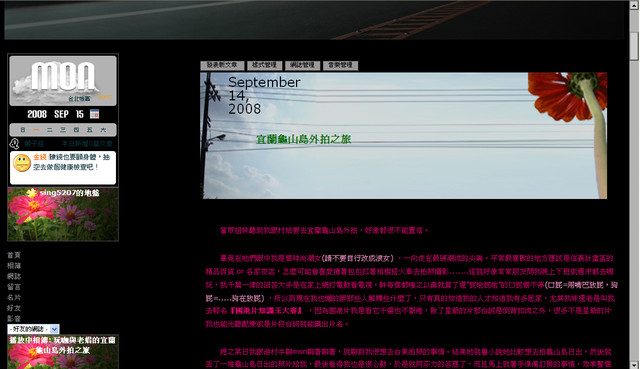Open the 留言 guestbook link
This screenshot has height=369, width=640.
tap(13, 287)
